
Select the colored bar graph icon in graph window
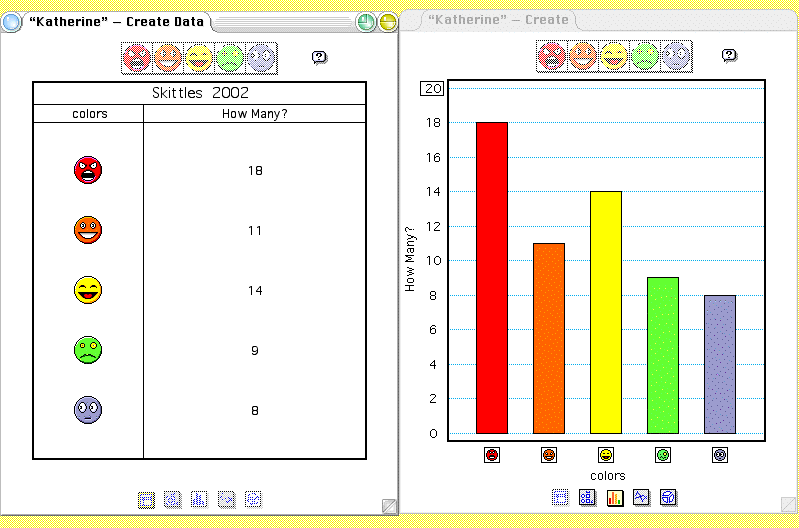pos(615,497)
